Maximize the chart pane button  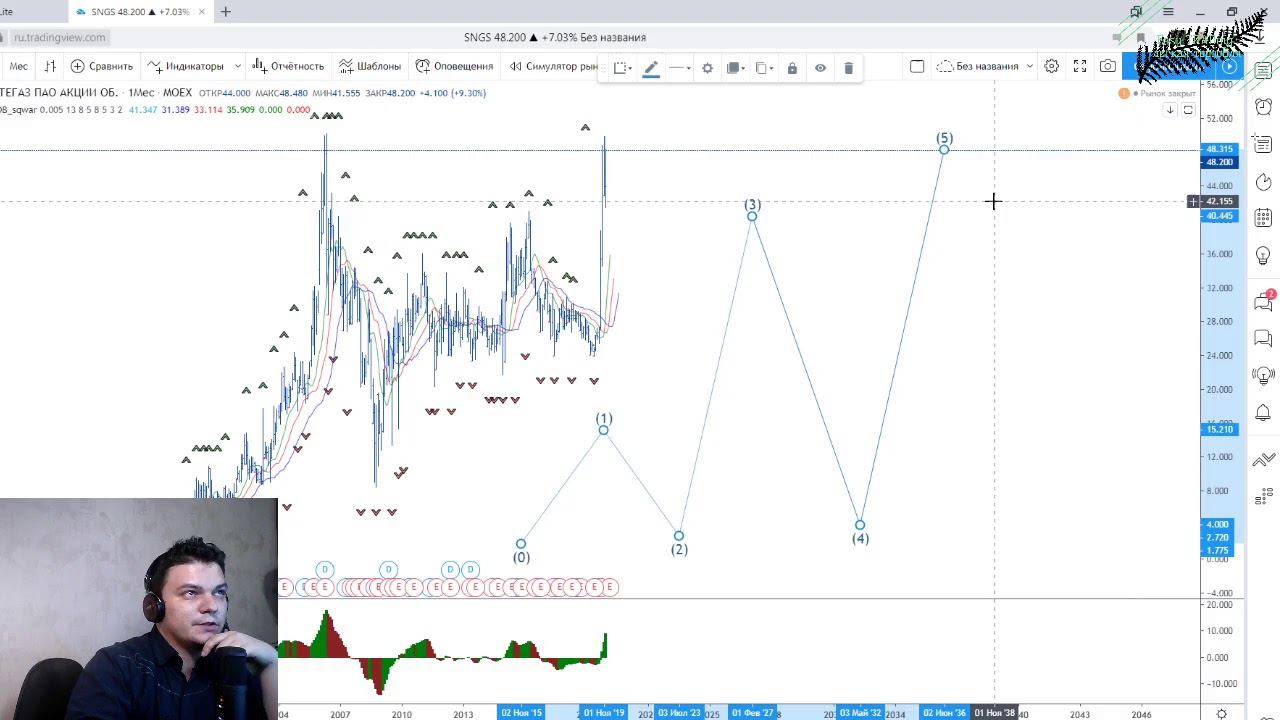click(1188, 110)
